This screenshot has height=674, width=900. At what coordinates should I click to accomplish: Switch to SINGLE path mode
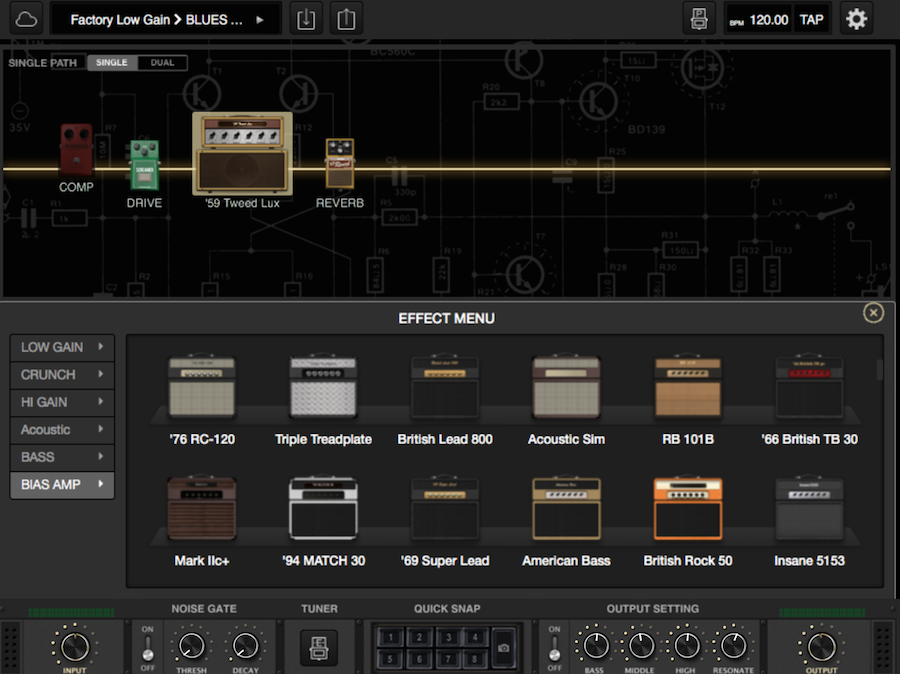click(112, 63)
